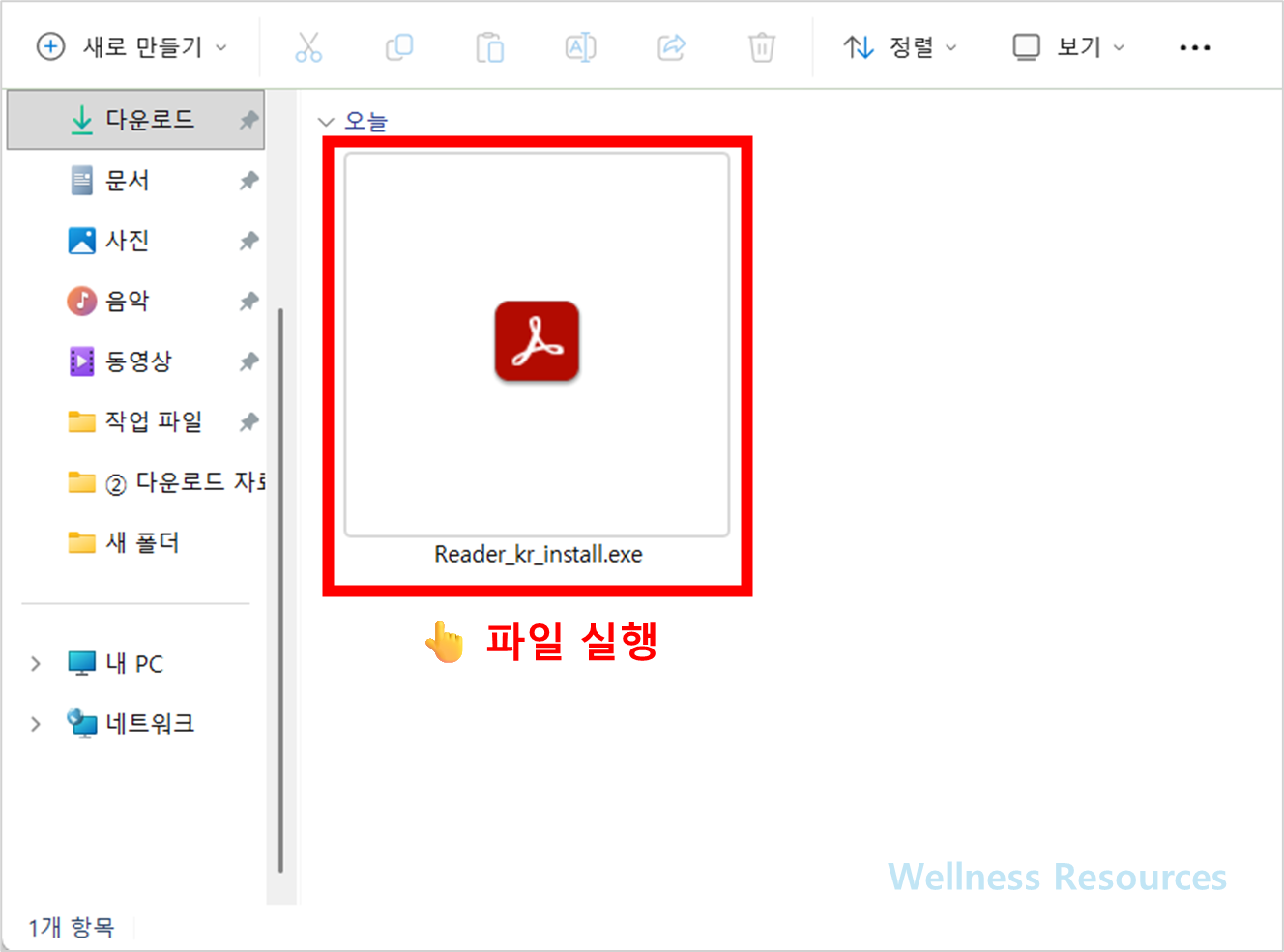Click the Delete trash icon

point(762,46)
